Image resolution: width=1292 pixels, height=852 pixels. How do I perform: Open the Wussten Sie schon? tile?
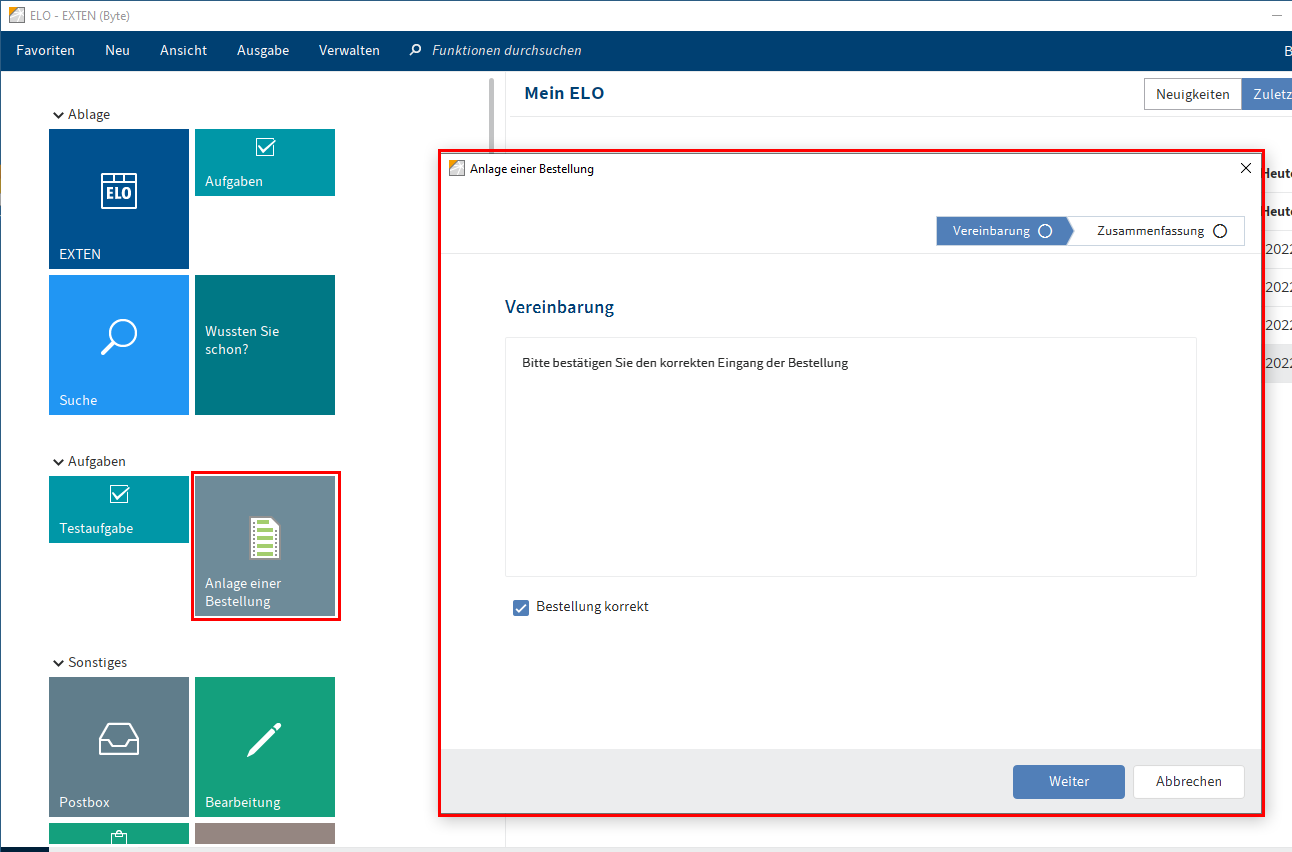[x=265, y=345]
